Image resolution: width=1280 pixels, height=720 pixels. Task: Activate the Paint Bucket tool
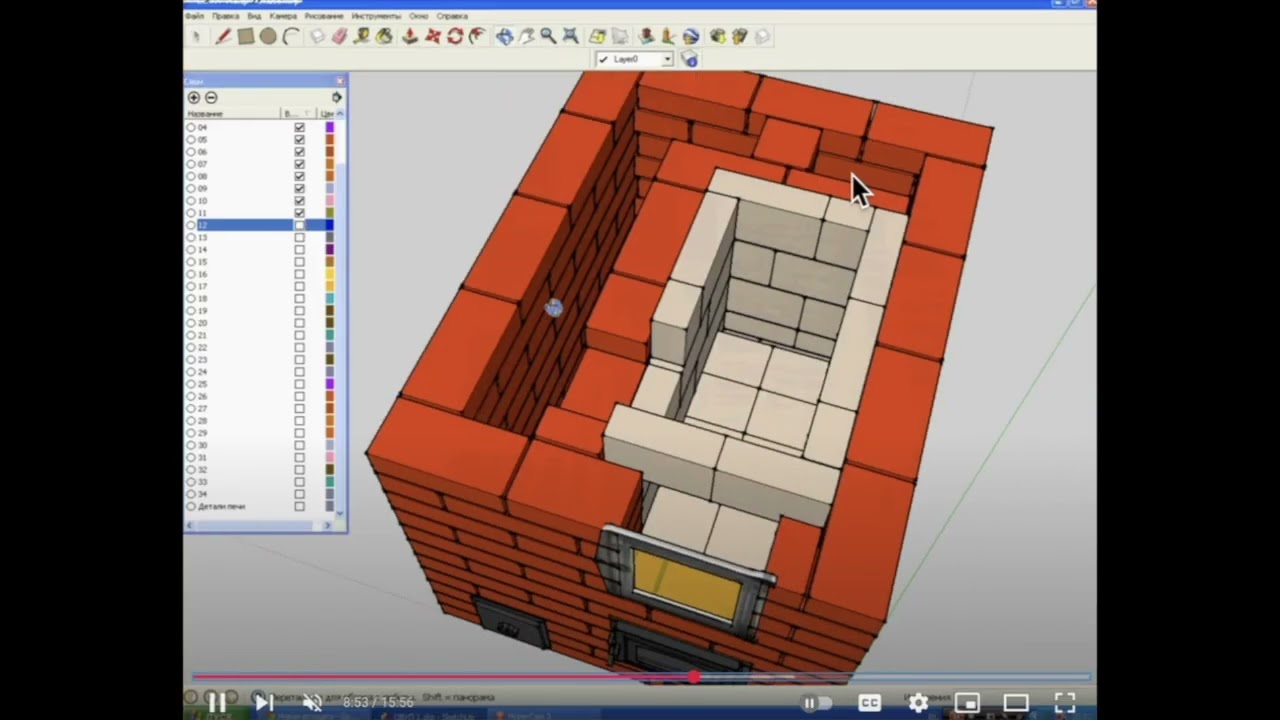click(384, 36)
